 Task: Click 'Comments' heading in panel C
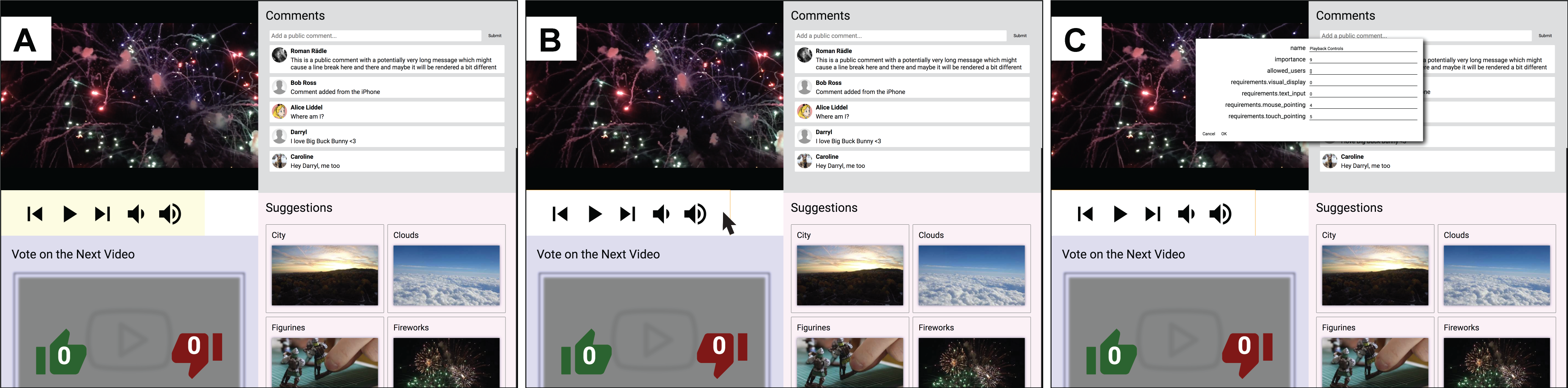(x=1346, y=16)
